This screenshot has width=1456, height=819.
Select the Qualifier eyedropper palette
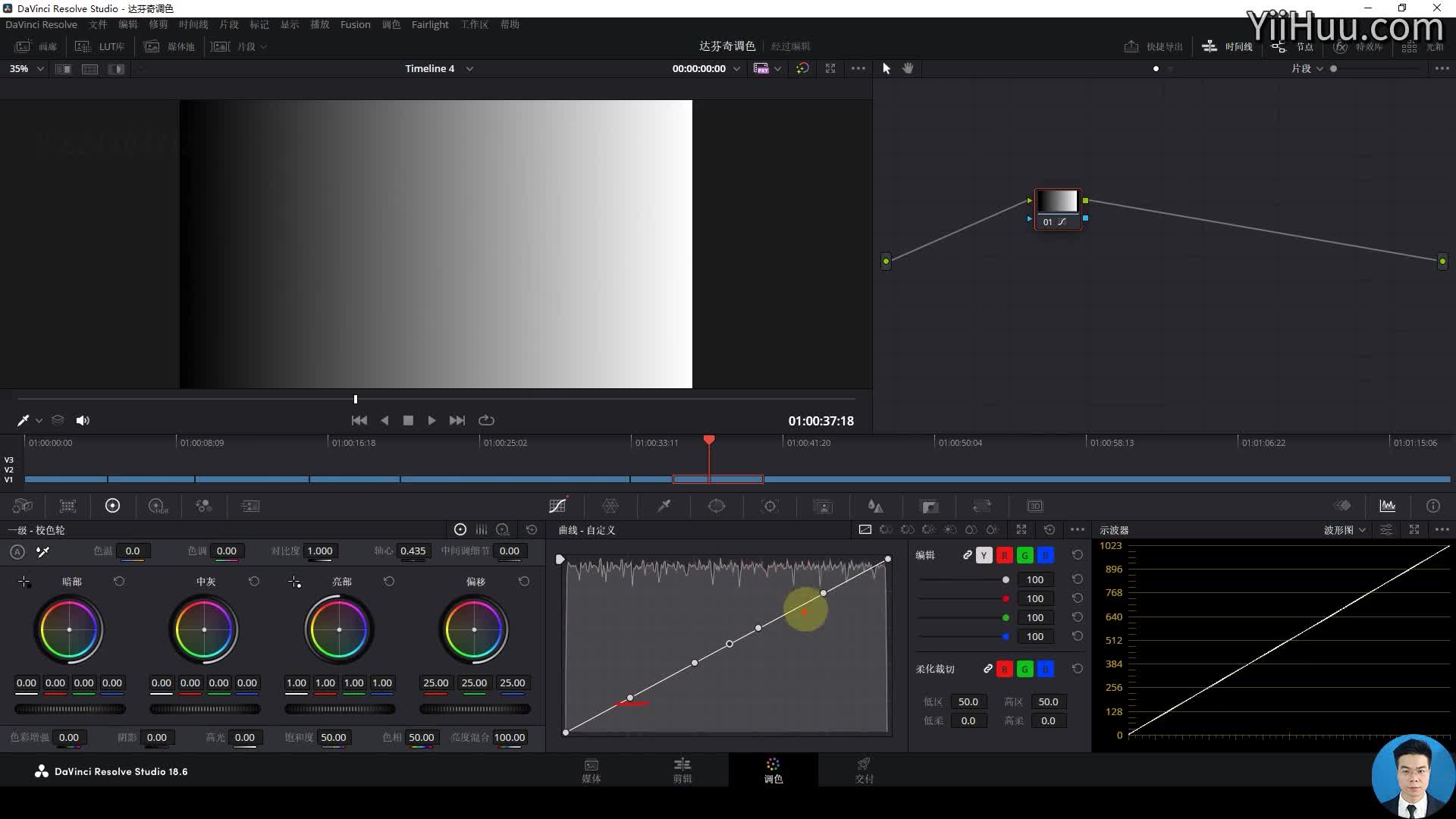coord(664,506)
